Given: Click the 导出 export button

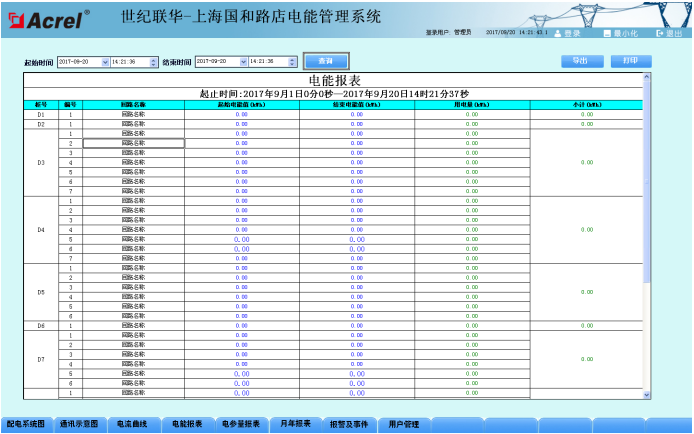Looking at the screenshot, I should [x=580, y=61].
